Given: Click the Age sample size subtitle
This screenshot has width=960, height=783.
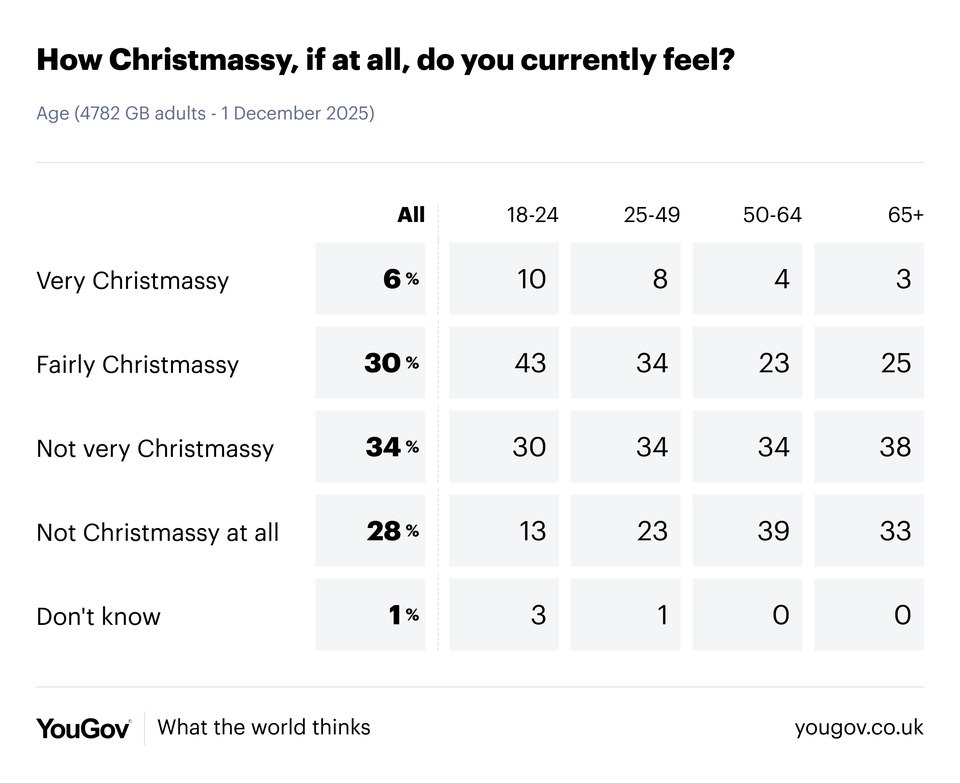Looking at the screenshot, I should (205, 113).
